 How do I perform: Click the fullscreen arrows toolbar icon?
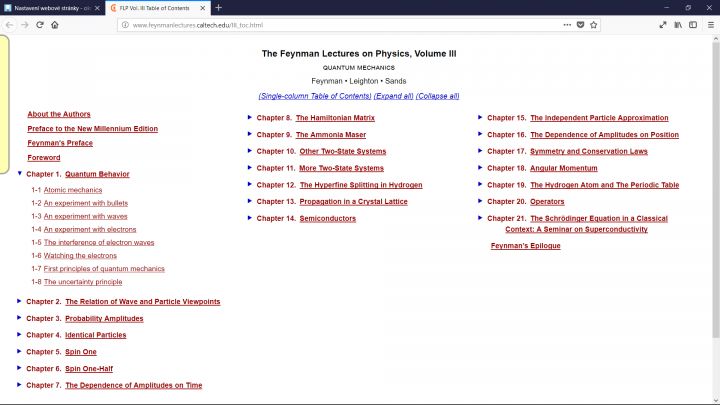click(663, 25)
